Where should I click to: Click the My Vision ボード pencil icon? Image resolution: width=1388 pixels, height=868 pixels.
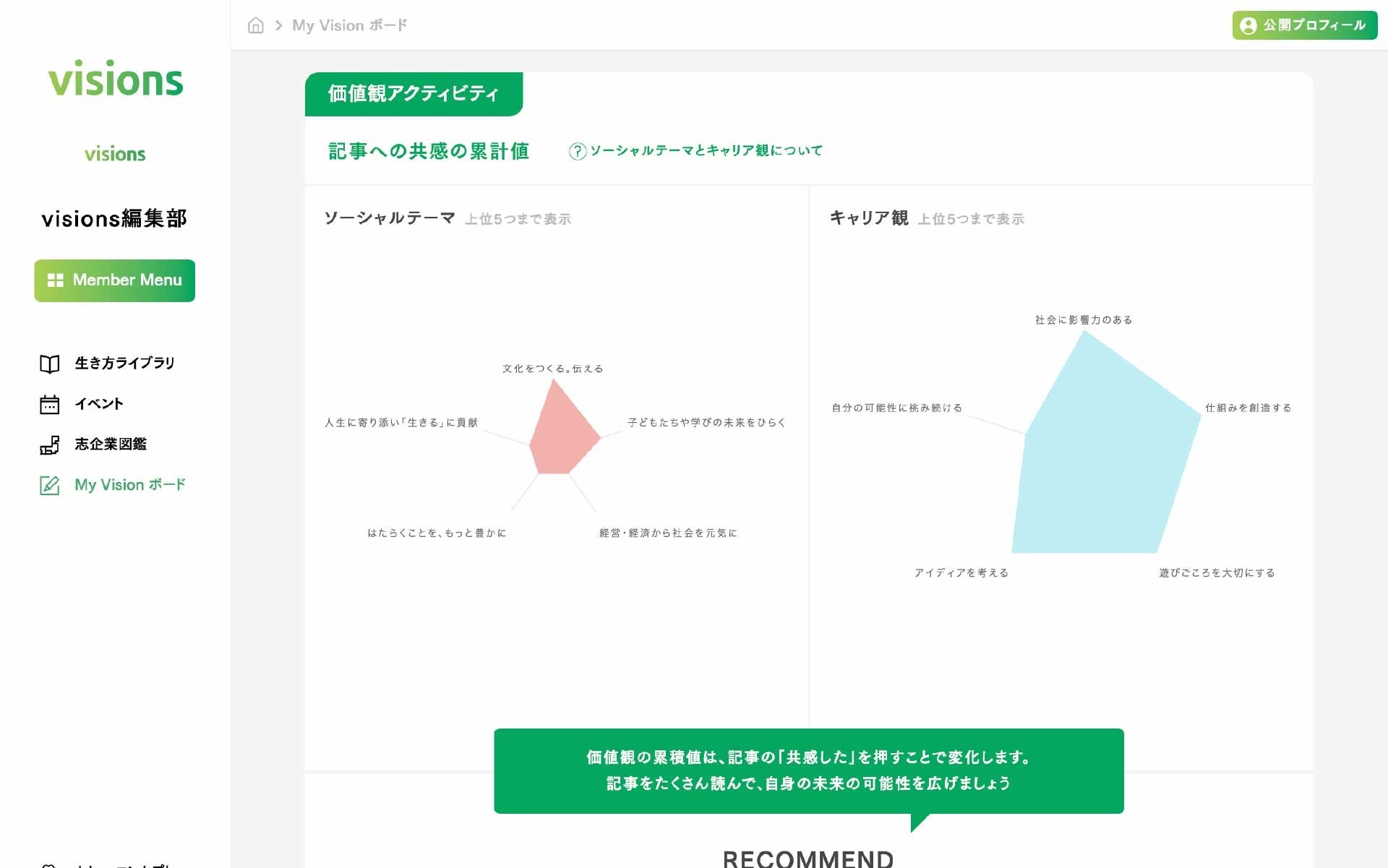[49, 485]
